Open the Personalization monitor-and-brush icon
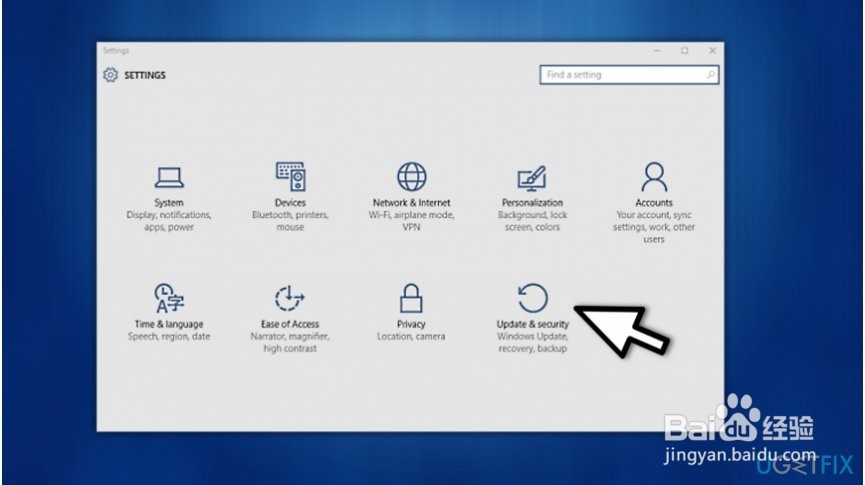Screen dimensions: 865x485 [532, 178]
